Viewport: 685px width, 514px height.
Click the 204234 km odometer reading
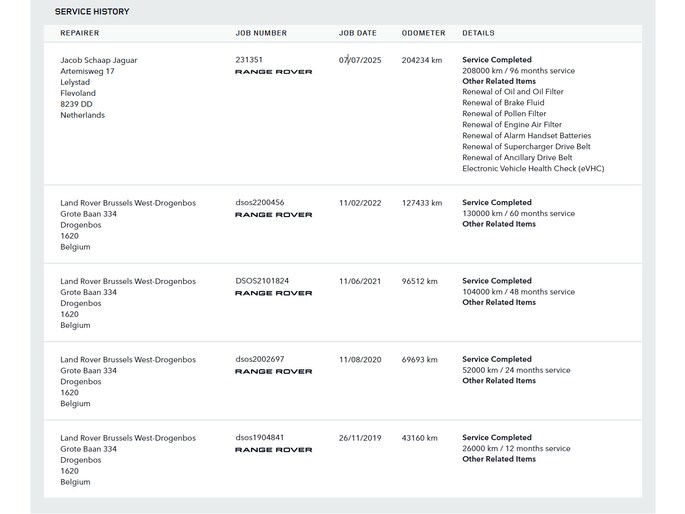422,60
